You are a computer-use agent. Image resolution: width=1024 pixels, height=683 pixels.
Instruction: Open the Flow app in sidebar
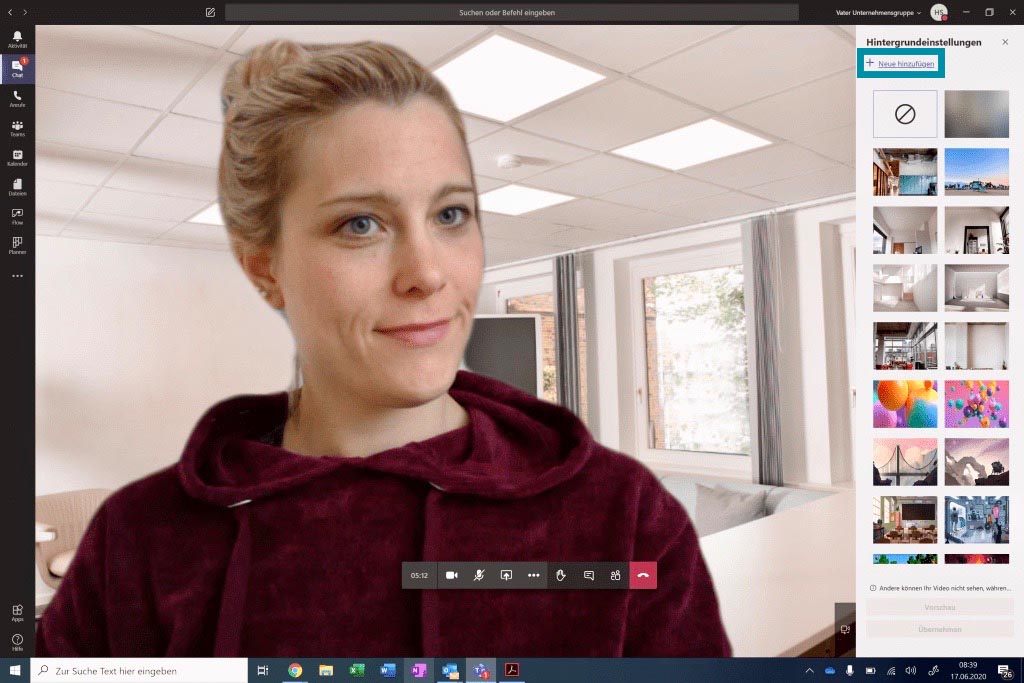(17, 217)
